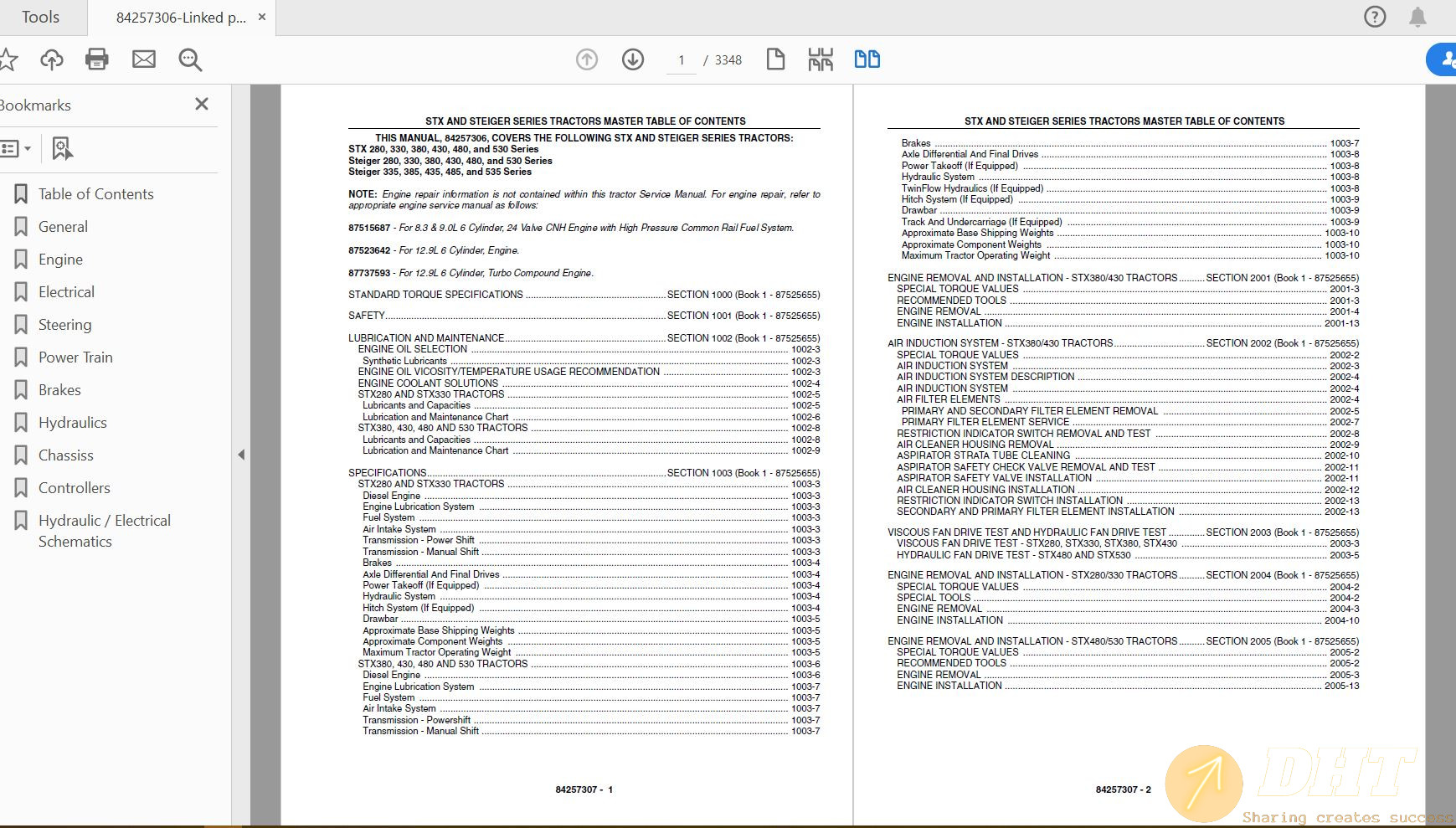Click the AIR FILTER ELEMENTS entry
The image size is (1456, 828).
point(1128,399)
